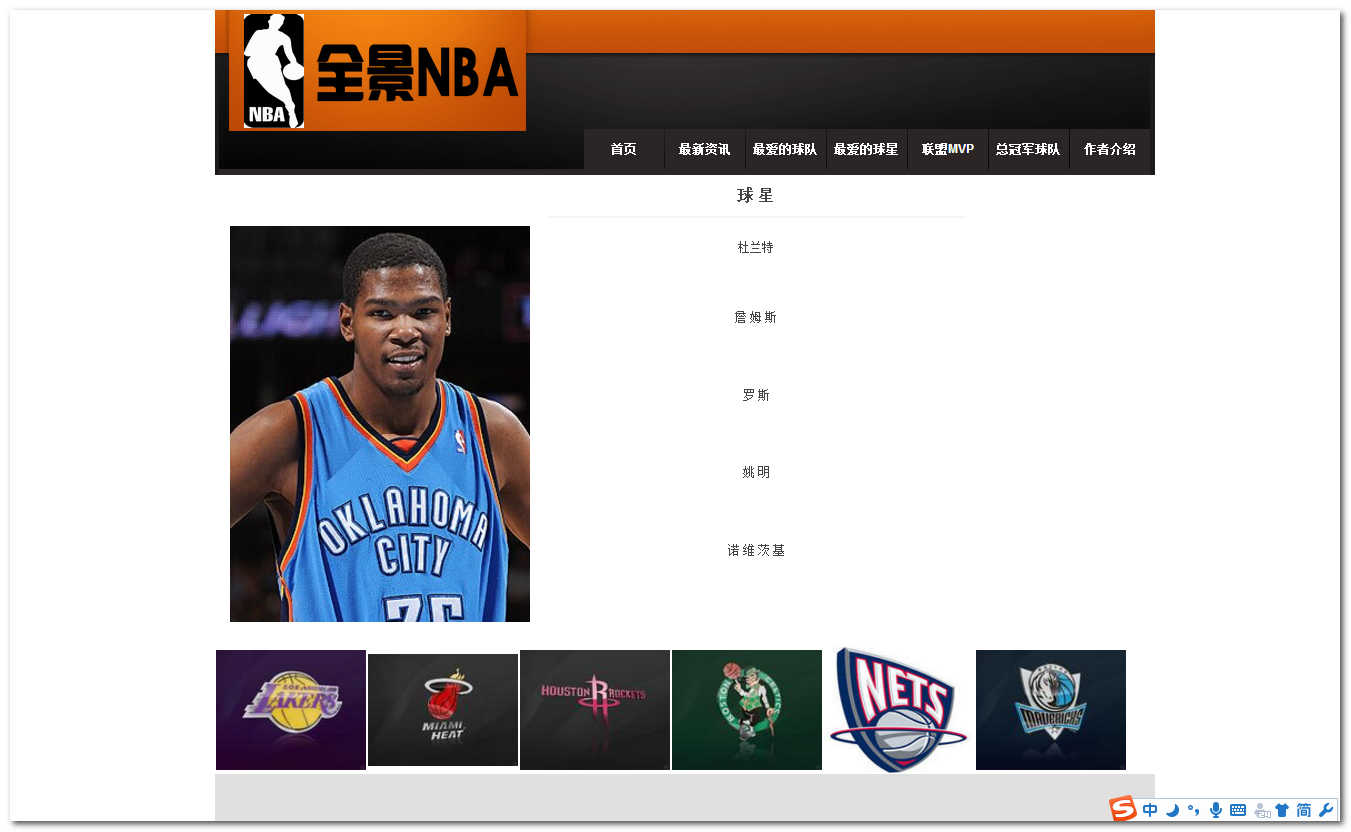Viewport: 1351px width, 832px height.
Task: Click the user account icon in IME bar
Action: [1262, 810]
